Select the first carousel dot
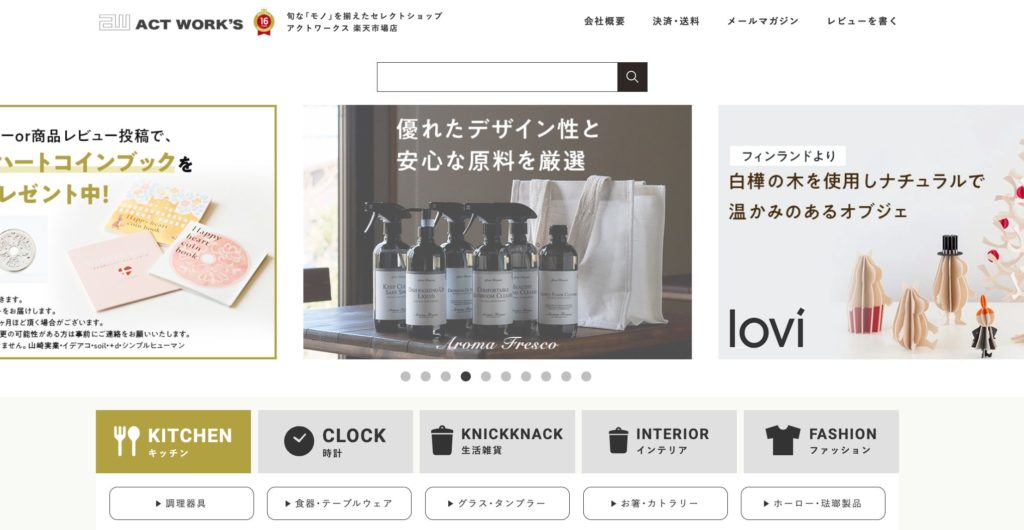 click(x=406, y=377)
